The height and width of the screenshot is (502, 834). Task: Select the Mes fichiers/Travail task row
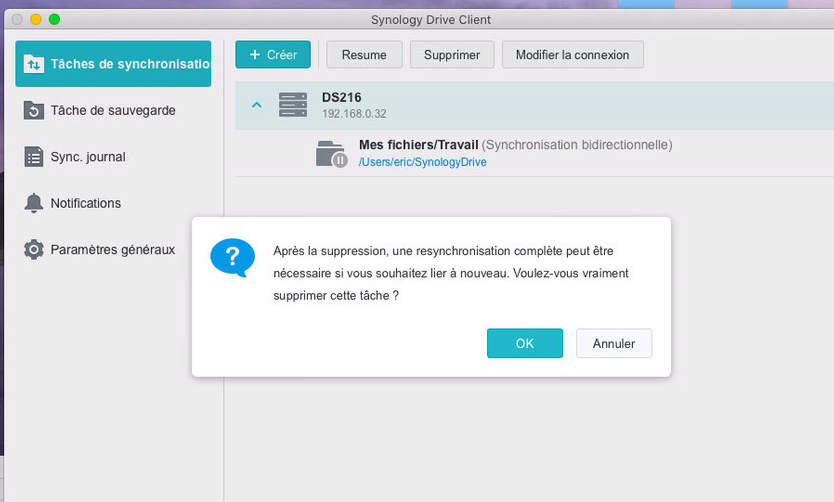point(535,153)
